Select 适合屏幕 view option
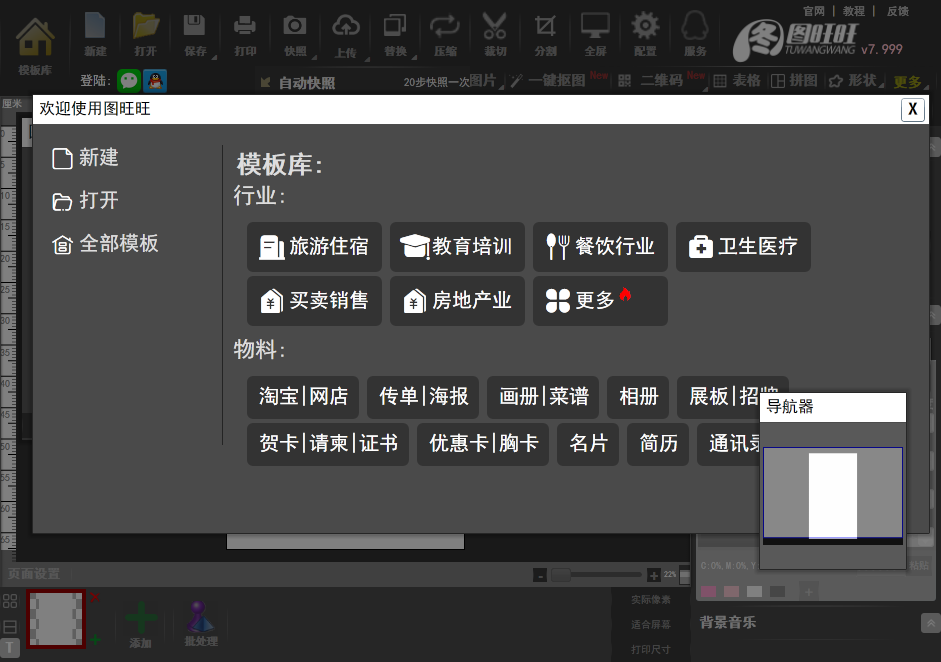This screenshot has height=662, width=941. point(651,624)
